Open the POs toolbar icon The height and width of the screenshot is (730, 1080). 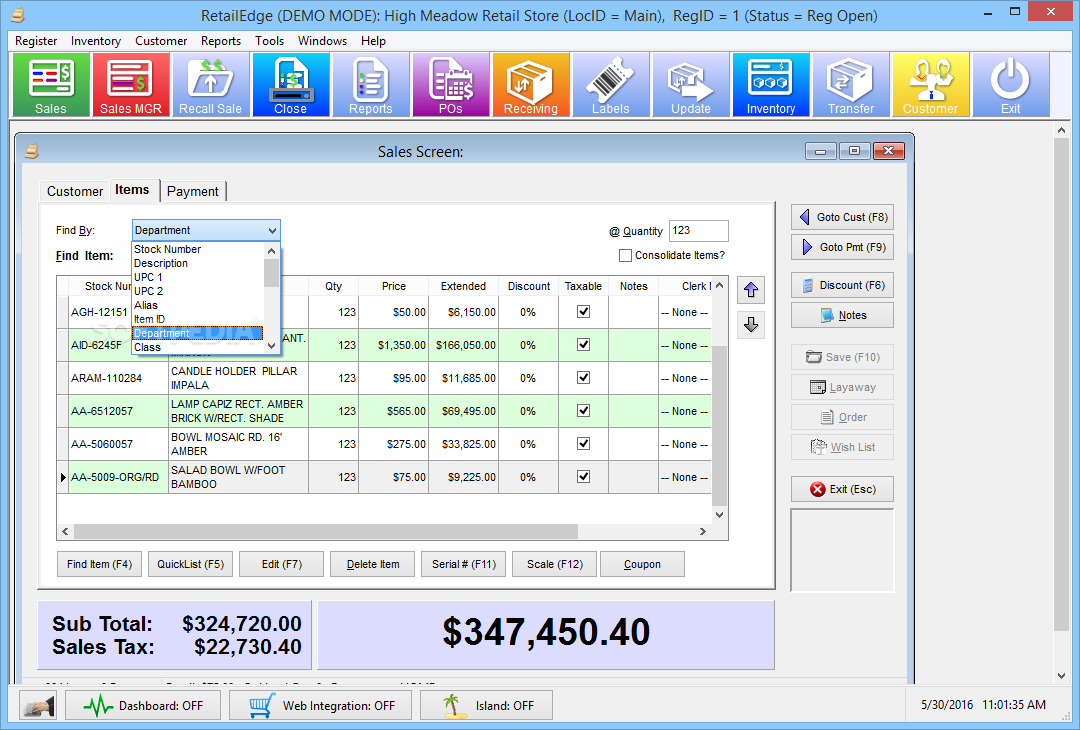pyautogui.click(x=450, y=85)
